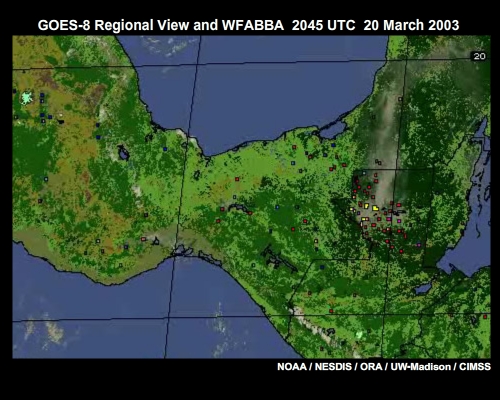Click the cyan cloud marker in the upper-left land area
This screenshot has height=400, width=500.
coord(27,98)
